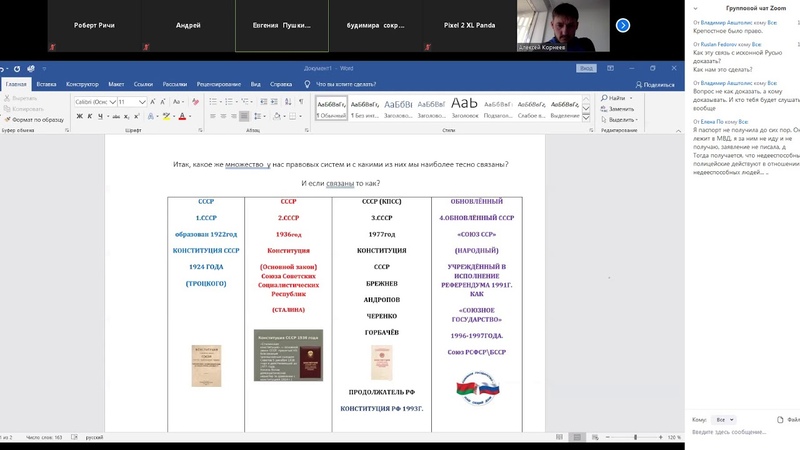Click the Find (Найти) magnifier icon
The image size is (800, 450).
click(603, 98)
